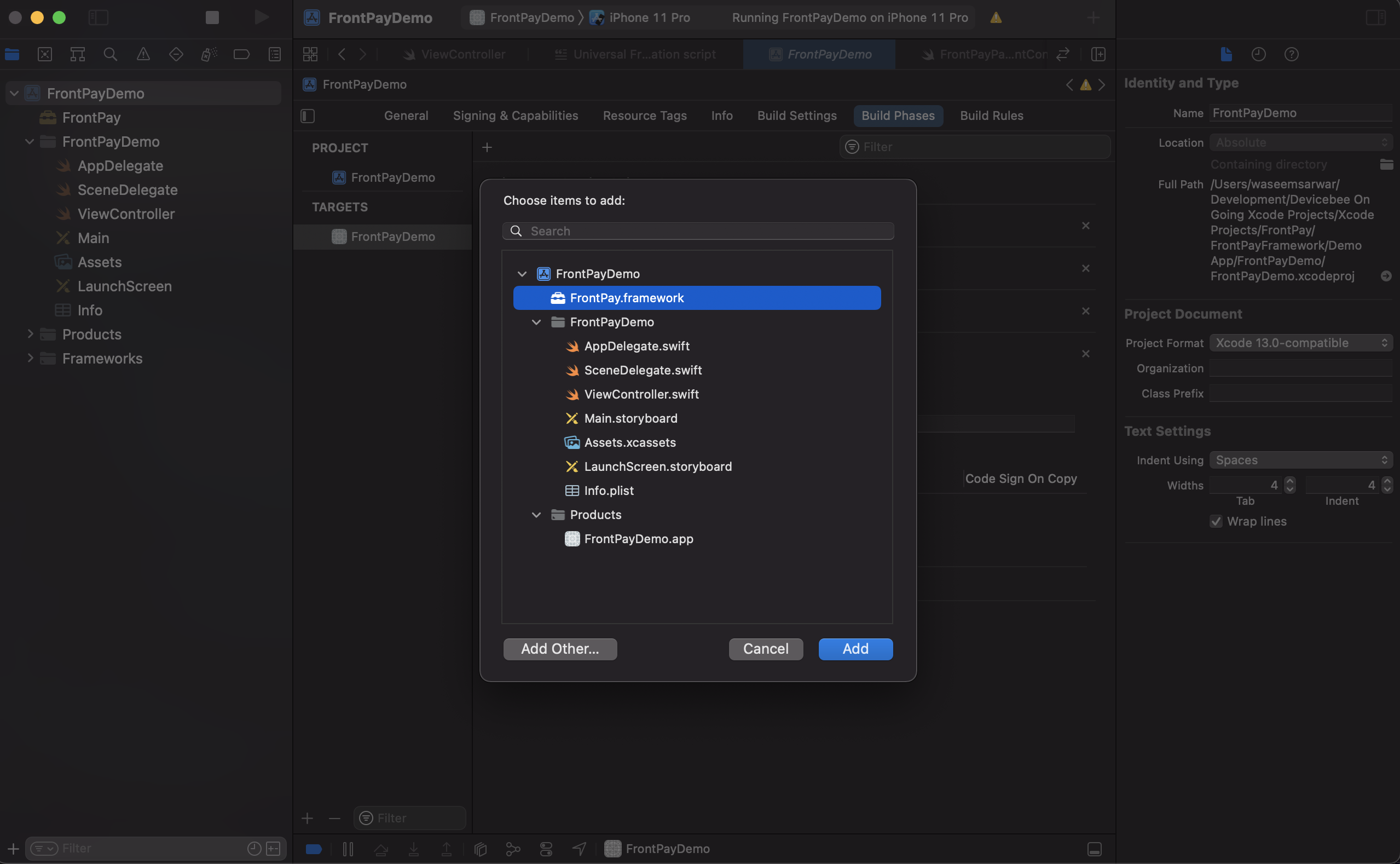Toggle the inspector panel on the right
1400x864 pixels.
(1375, 18)
